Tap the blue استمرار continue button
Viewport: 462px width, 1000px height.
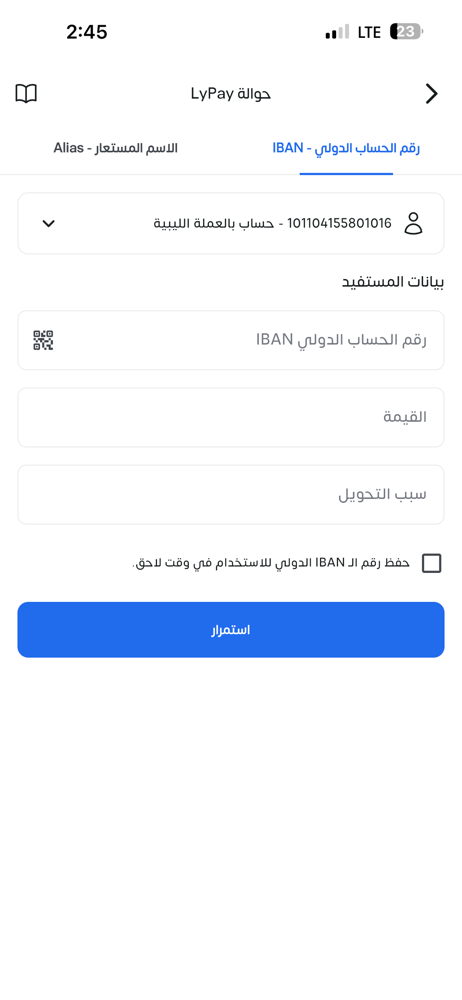click(x=231, y=630)
